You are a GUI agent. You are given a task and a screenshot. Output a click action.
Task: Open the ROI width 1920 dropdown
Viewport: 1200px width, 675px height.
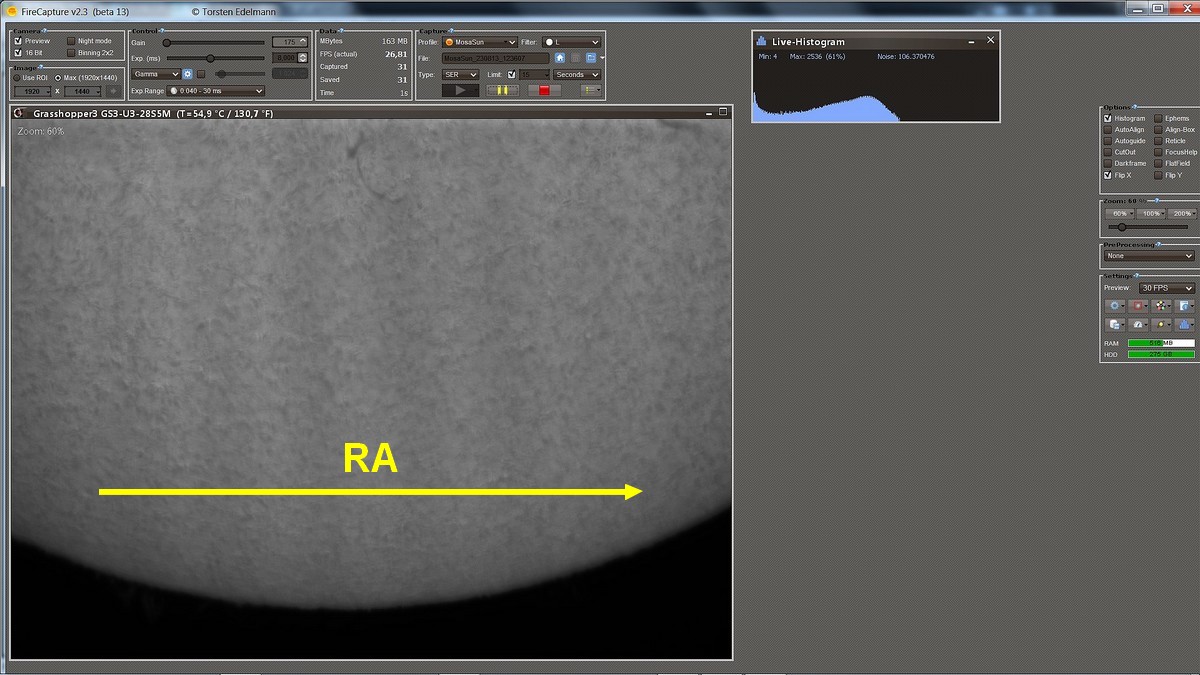[32, 91]
